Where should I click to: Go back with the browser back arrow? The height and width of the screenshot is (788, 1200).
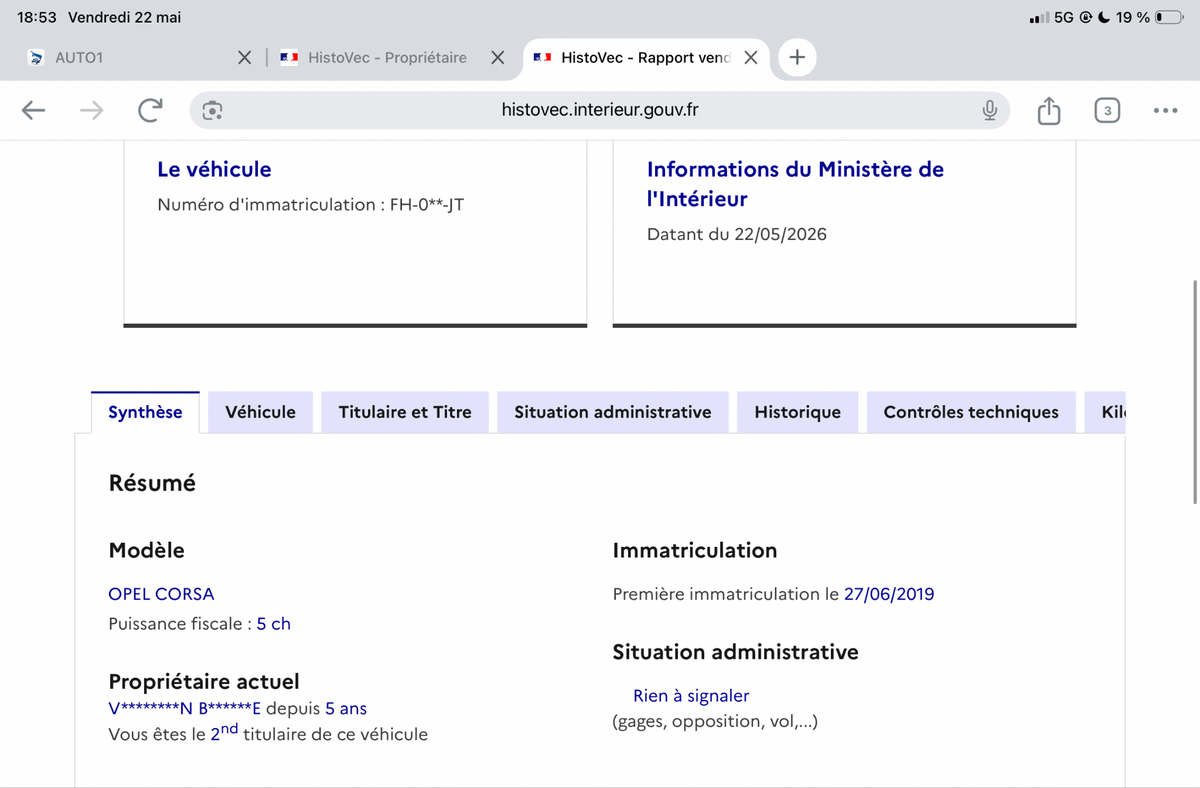coord(34,111)
